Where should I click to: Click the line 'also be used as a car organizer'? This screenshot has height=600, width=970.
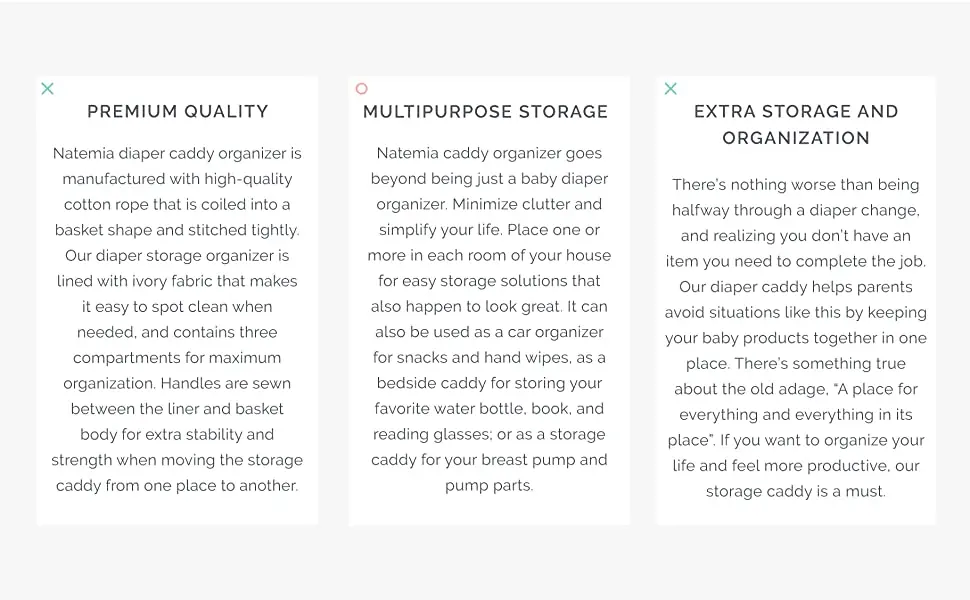(489, 332)
